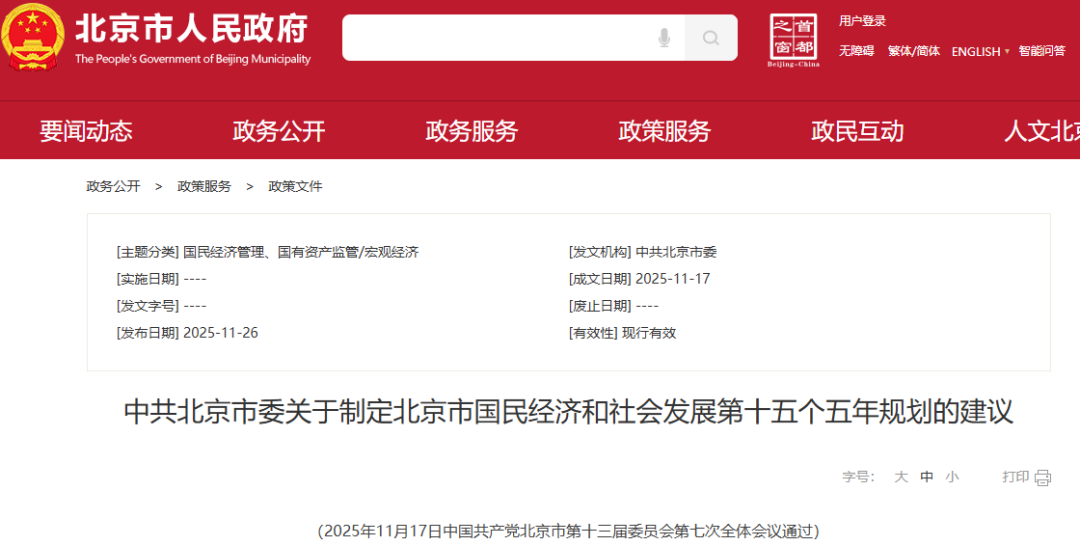Open the 要闻动态 navigation menu
The width and height of the screenshot is (1080, 546).
click(86, 131)
